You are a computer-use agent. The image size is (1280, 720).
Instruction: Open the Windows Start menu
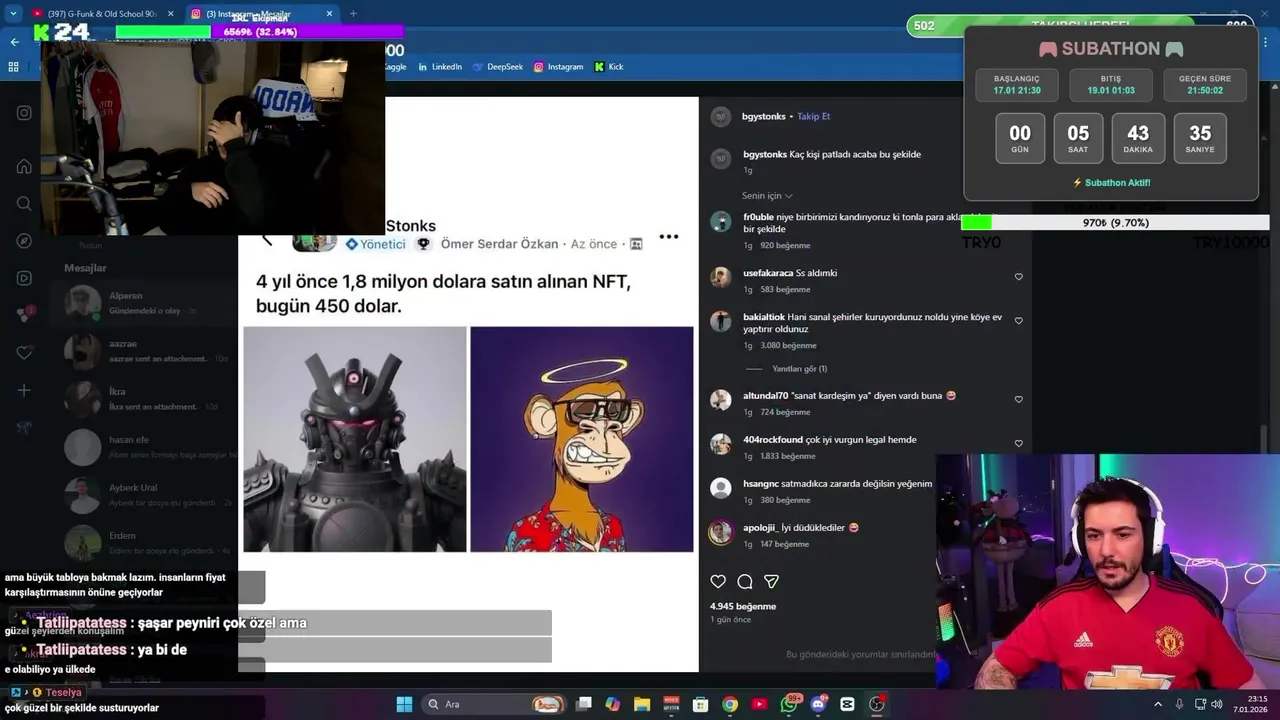[404, 704]
